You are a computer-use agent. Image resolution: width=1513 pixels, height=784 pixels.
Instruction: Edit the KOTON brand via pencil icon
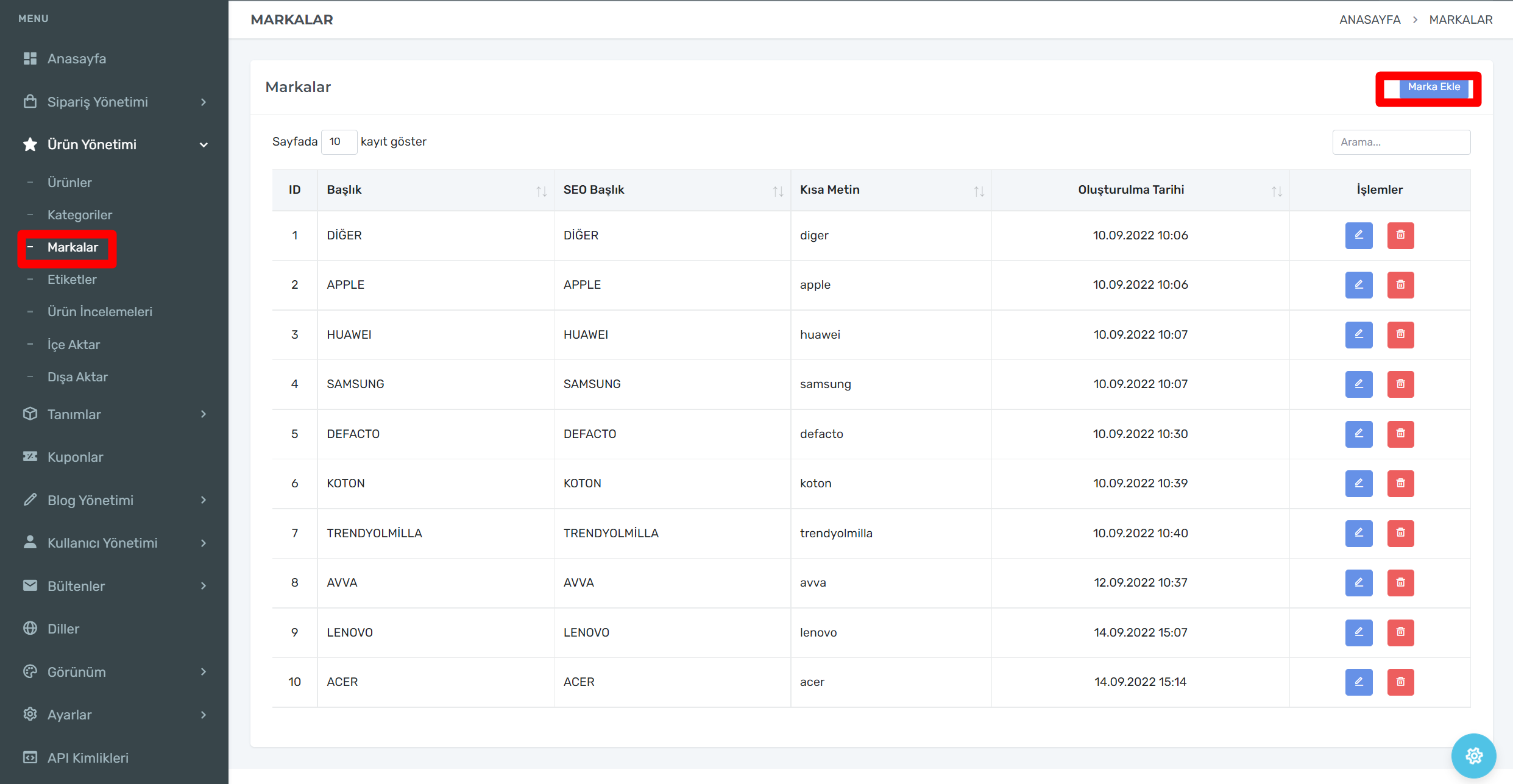1358,483
